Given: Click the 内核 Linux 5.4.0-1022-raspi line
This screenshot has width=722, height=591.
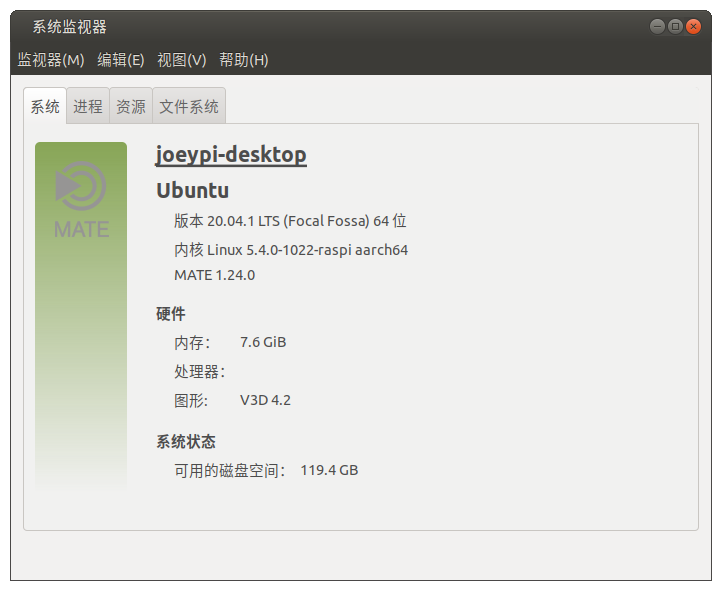Looking at the screenshot, I should [291, 249].
